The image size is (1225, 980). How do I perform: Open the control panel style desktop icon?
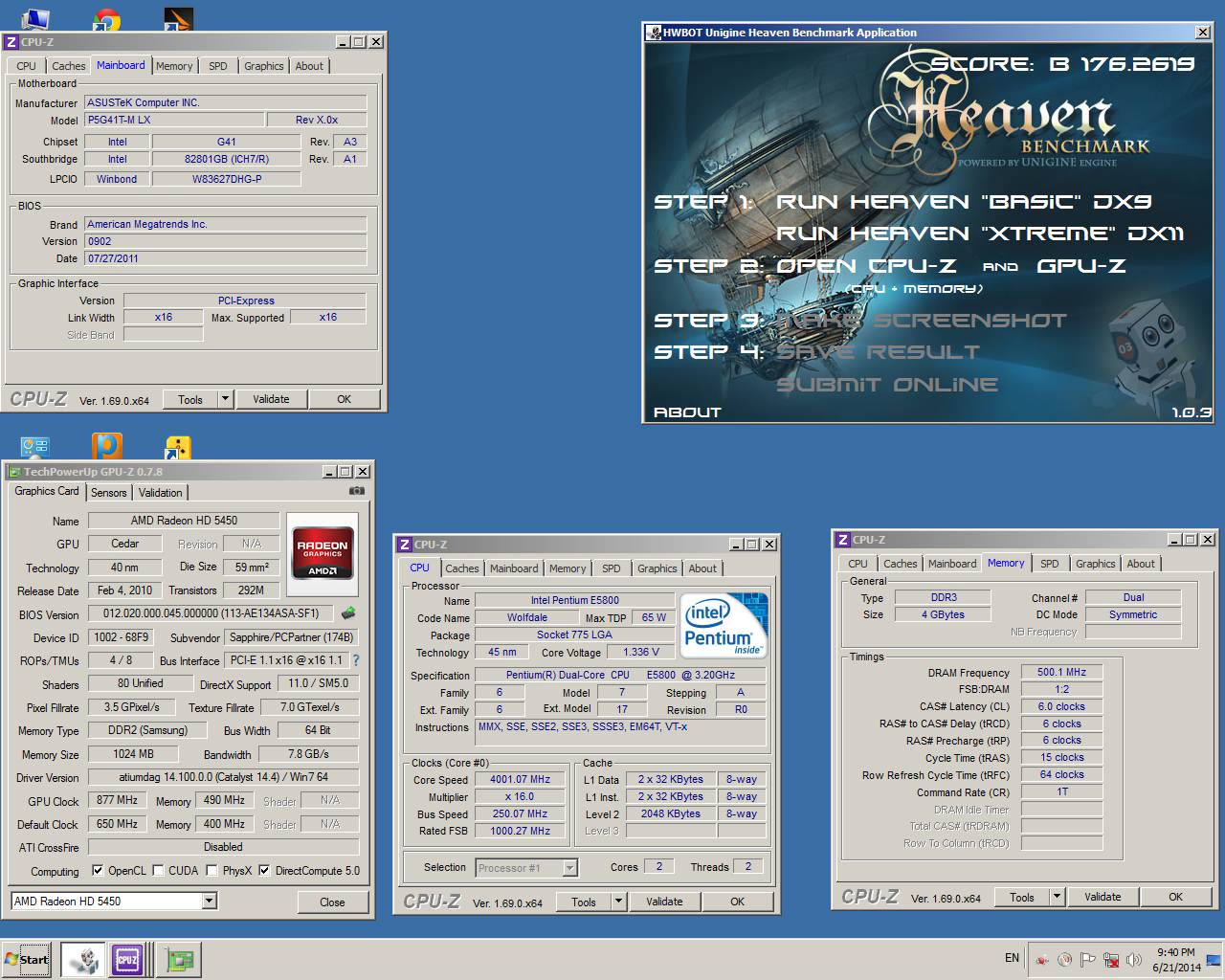(35, 446)
